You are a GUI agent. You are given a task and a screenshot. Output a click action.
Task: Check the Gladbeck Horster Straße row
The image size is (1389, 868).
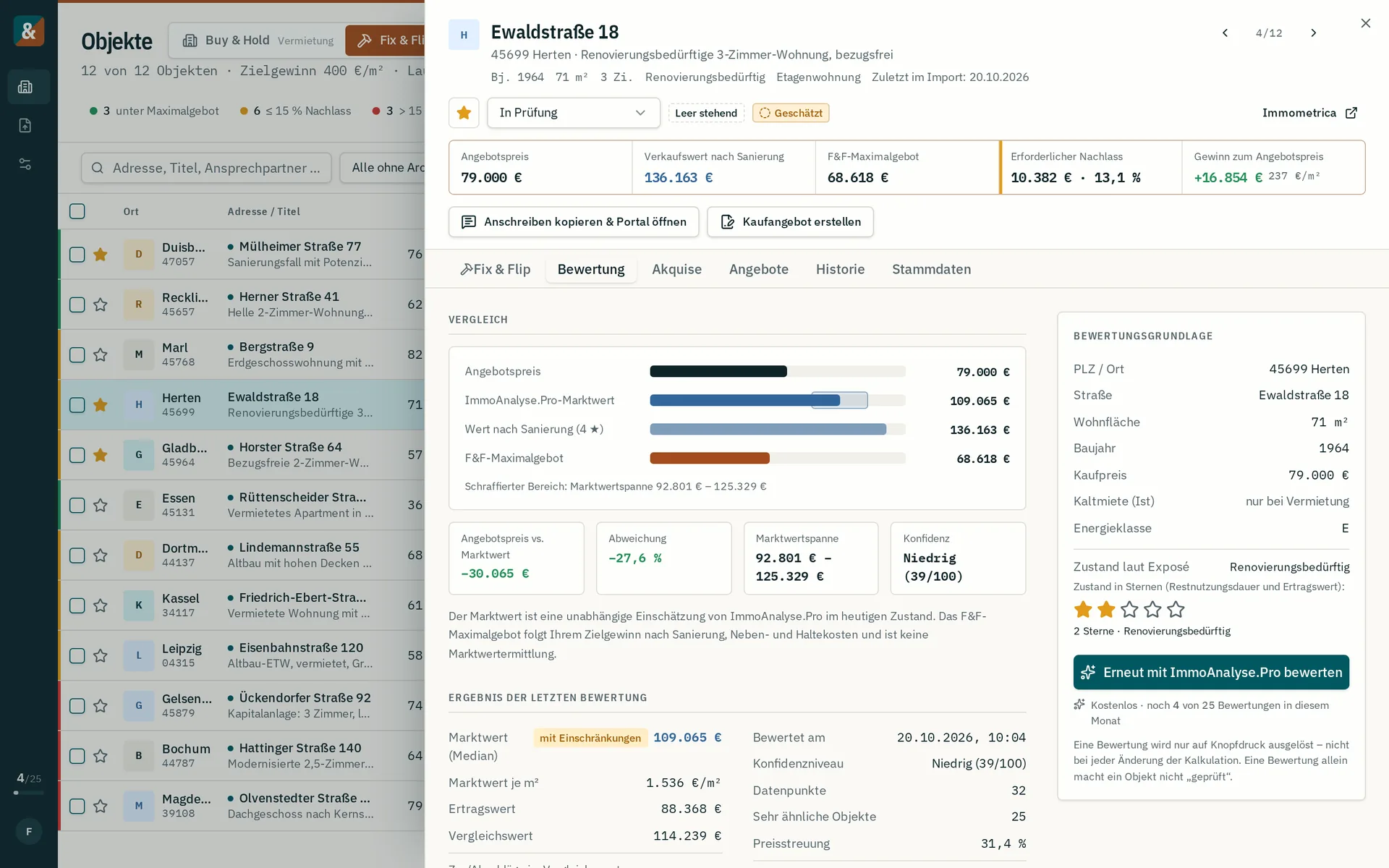coord(77,455)
